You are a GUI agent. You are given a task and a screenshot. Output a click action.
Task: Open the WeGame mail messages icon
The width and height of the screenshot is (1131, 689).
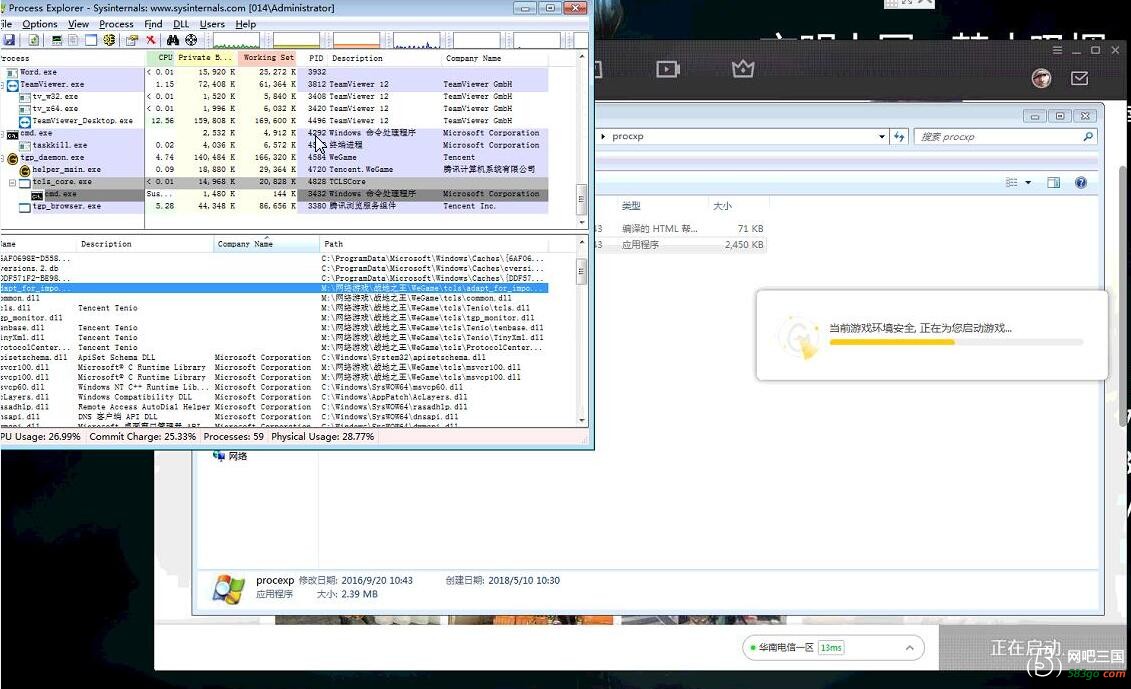click(1079, 78)
